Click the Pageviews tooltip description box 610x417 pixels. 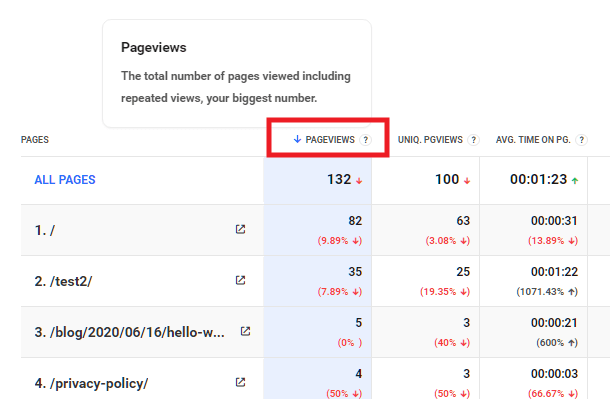236,73
